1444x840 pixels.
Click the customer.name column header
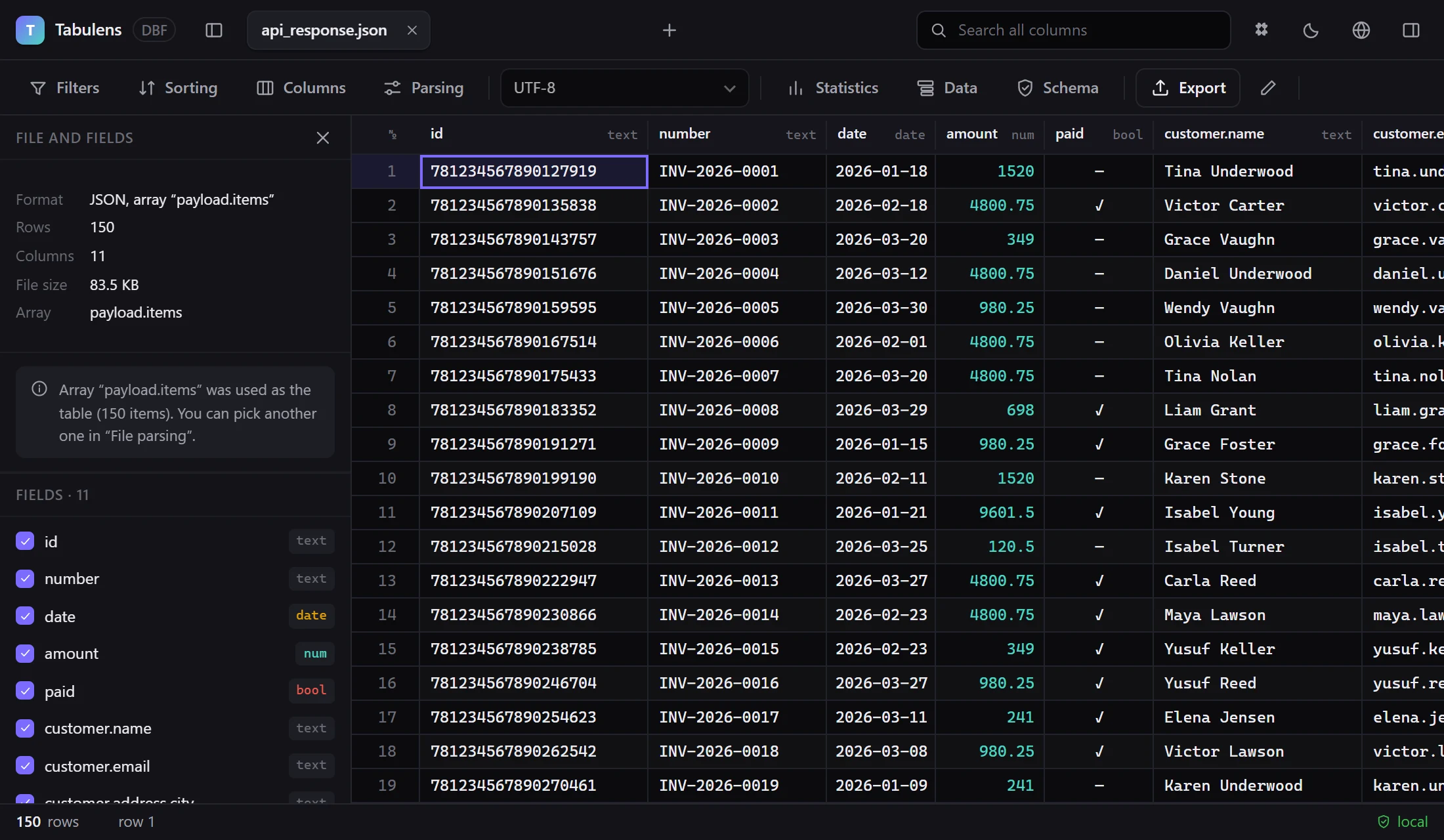pyautogui.click(x=1258, y=135)
